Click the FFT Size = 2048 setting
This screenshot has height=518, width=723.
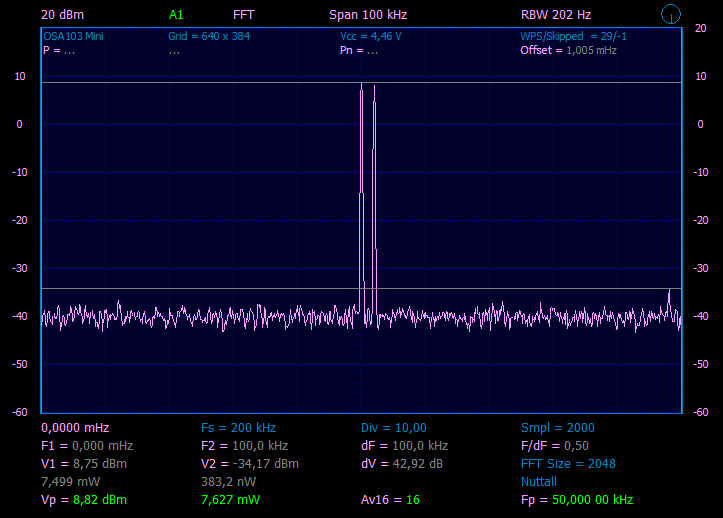tap(568, 464)
